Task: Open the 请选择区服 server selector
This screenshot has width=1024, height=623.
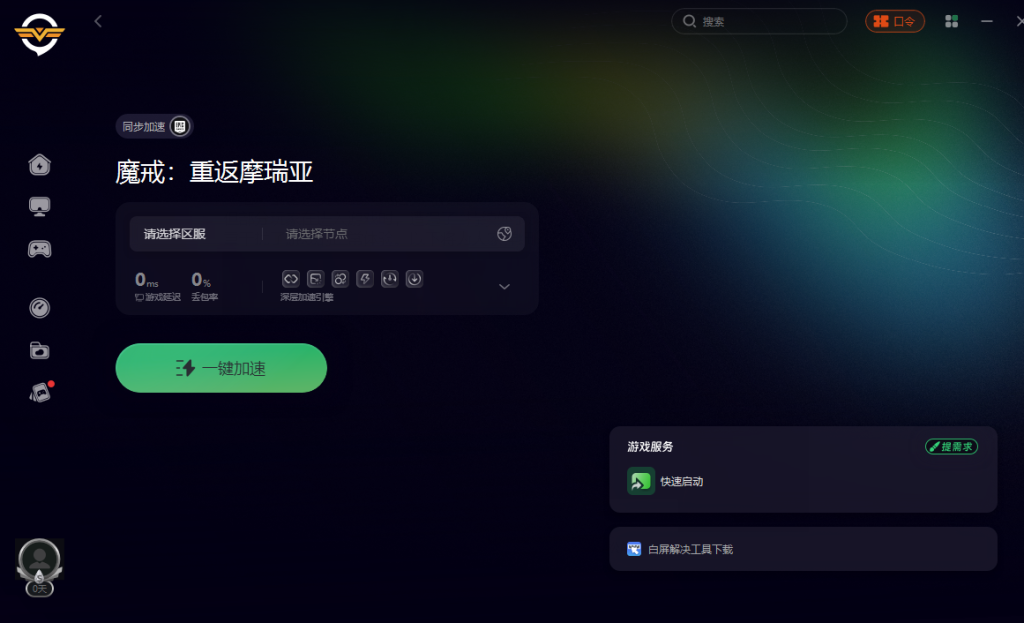Action: pos(174,234)
